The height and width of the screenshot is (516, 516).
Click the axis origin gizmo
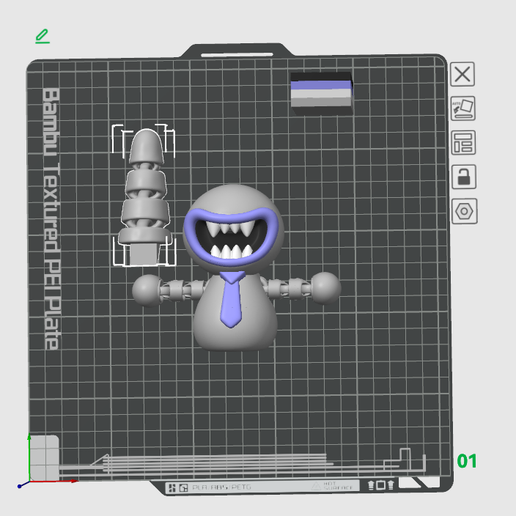[29, 481]
